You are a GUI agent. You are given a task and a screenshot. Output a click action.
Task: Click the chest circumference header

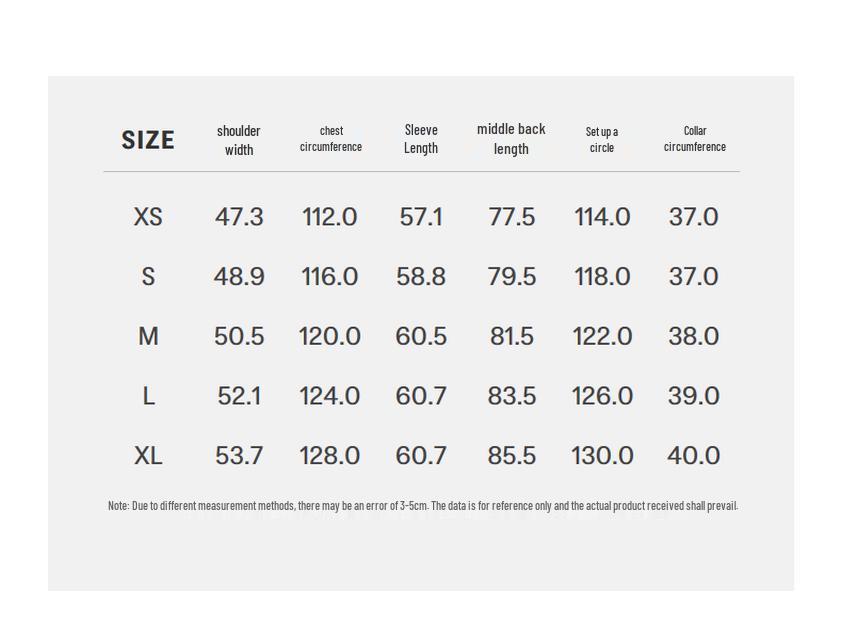point(331,139)
